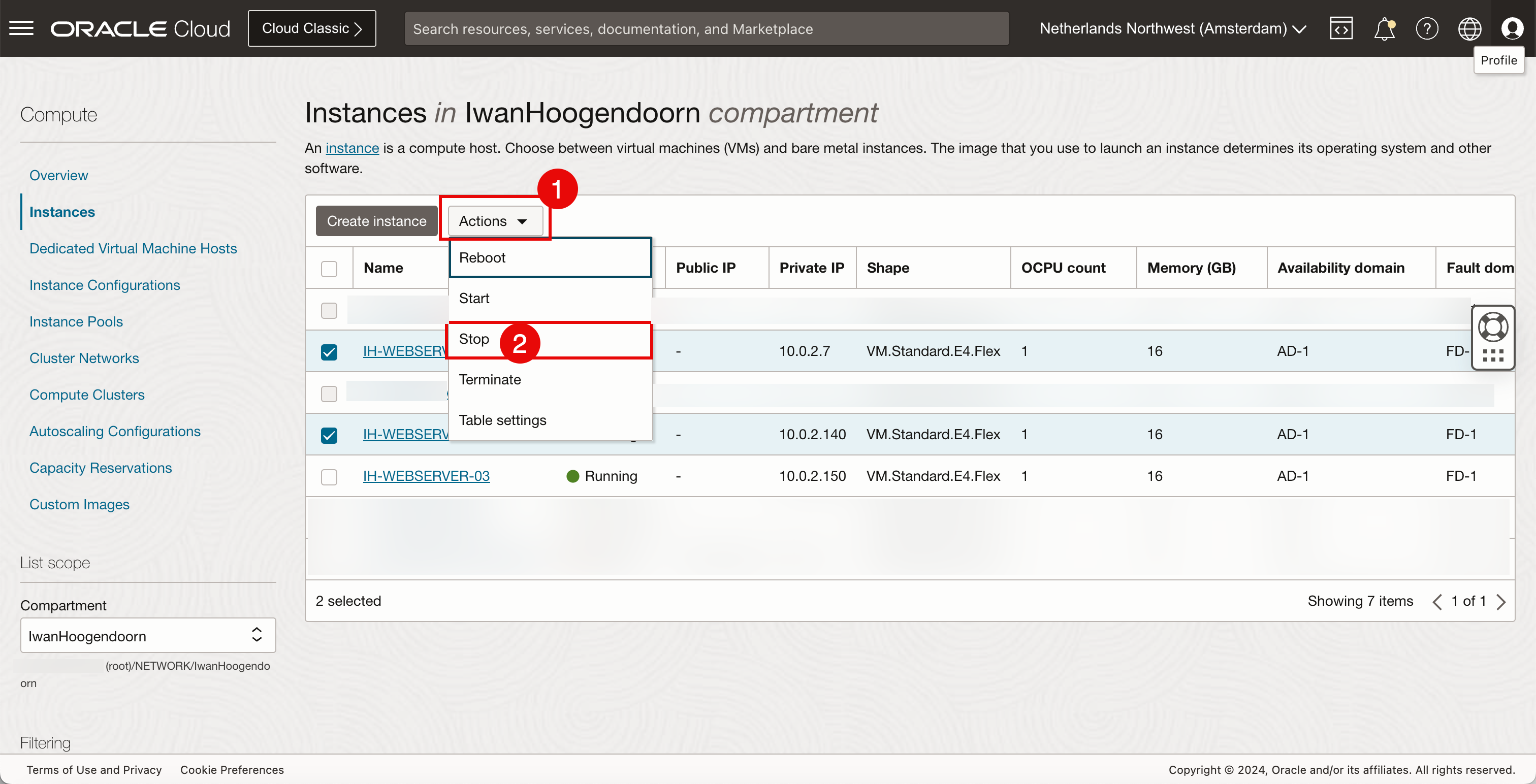The image size is (1536, 784).
Task: Open Instance Pools in Compute sidebar
Action: (x=76, y=321)
